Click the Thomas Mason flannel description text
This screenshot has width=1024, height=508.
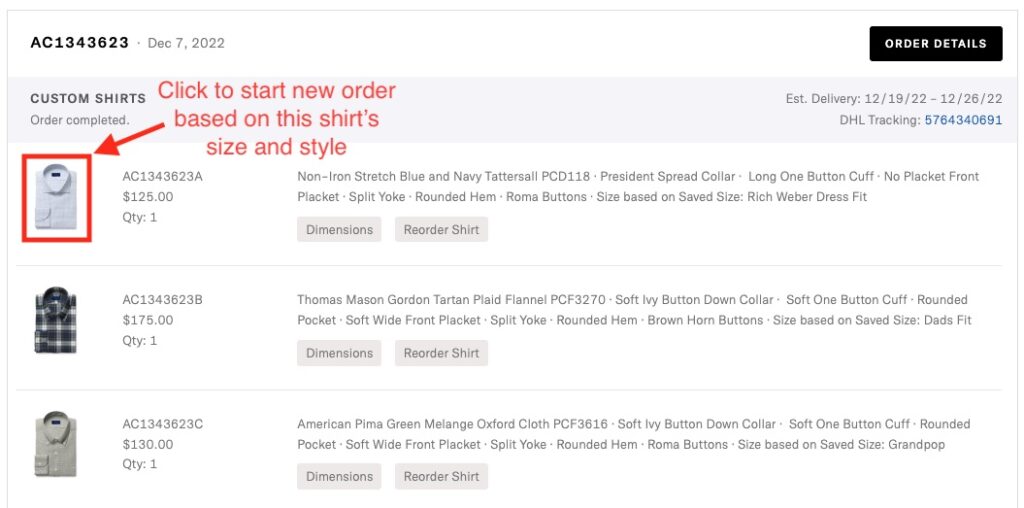coord(634,310)
